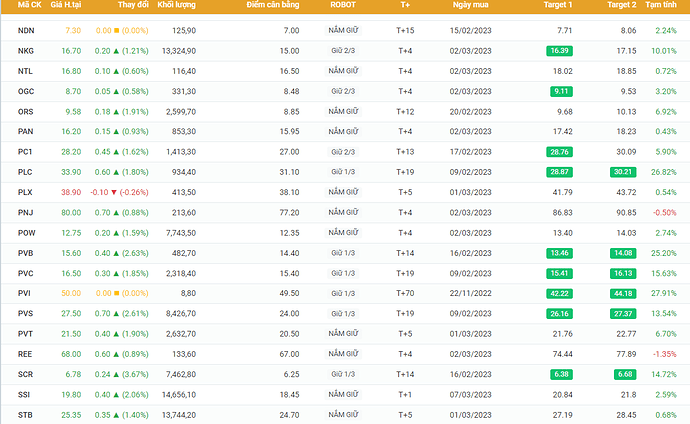Select the PVS stock code

point(26,313)
